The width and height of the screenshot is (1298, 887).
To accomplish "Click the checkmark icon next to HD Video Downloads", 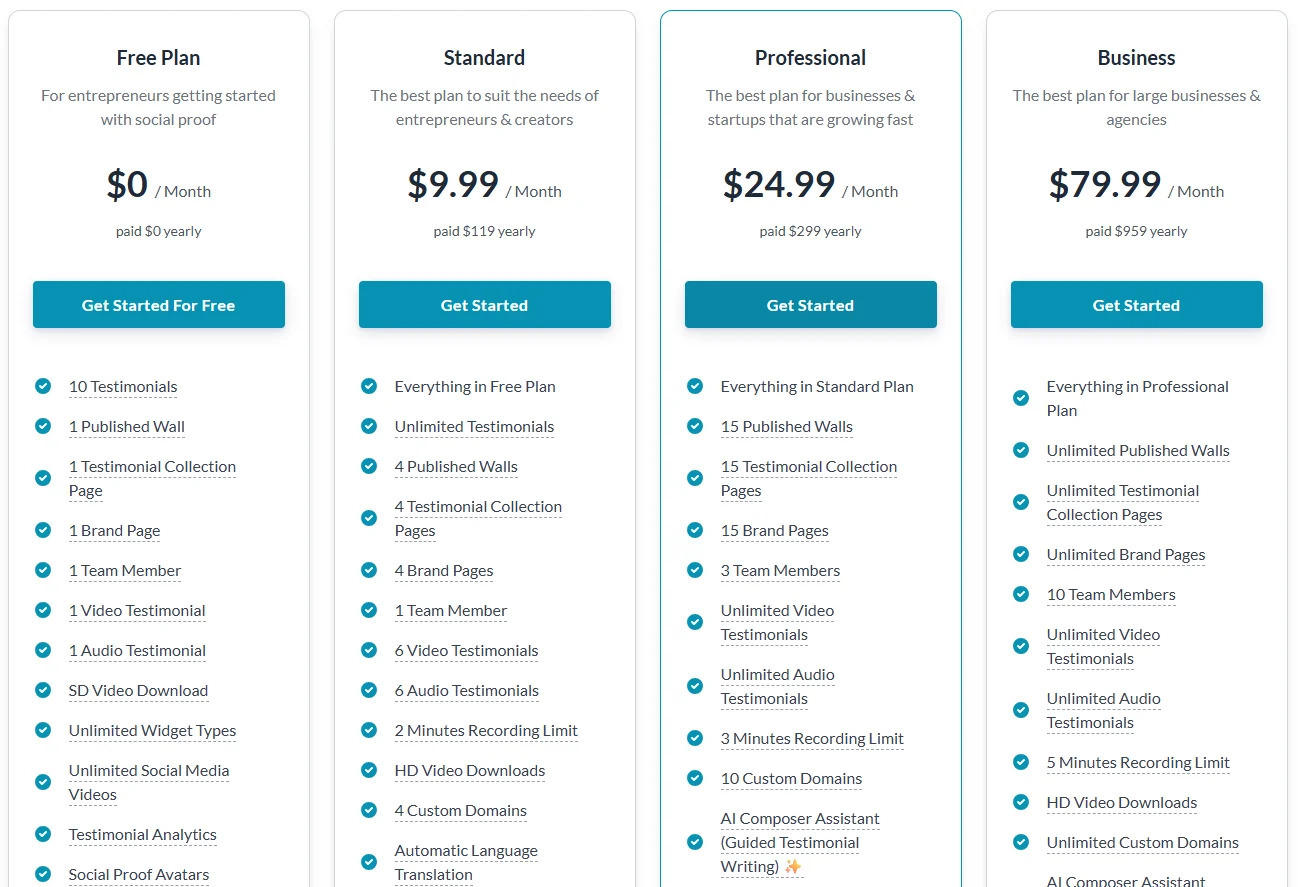I will click(x=368, y=769).
